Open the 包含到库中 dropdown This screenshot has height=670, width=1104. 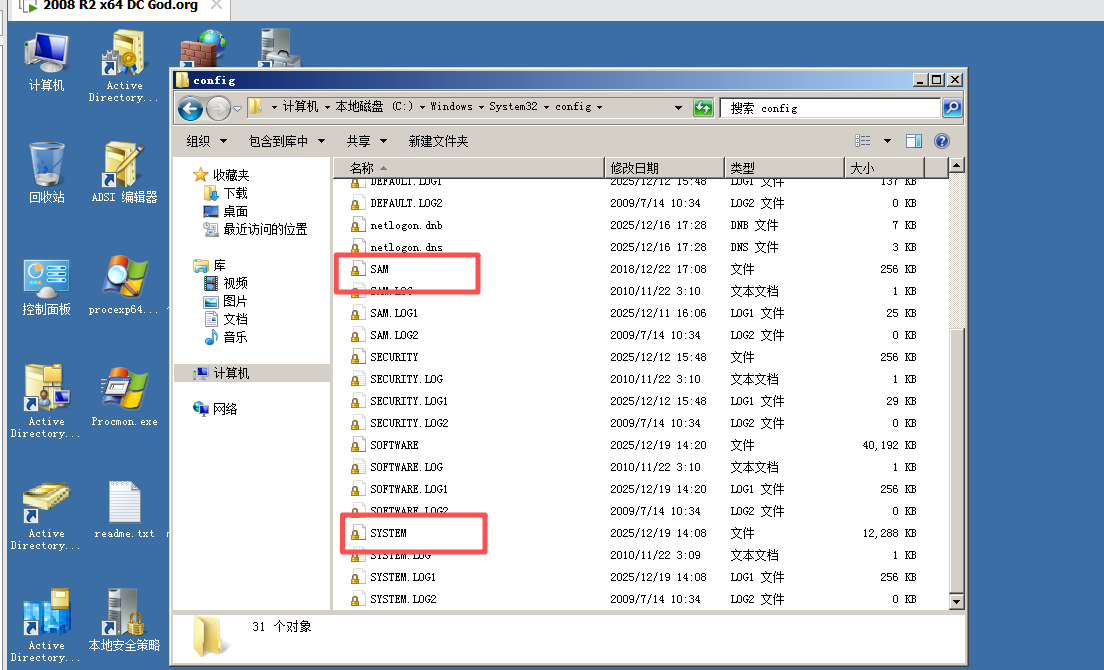(287, 141)
